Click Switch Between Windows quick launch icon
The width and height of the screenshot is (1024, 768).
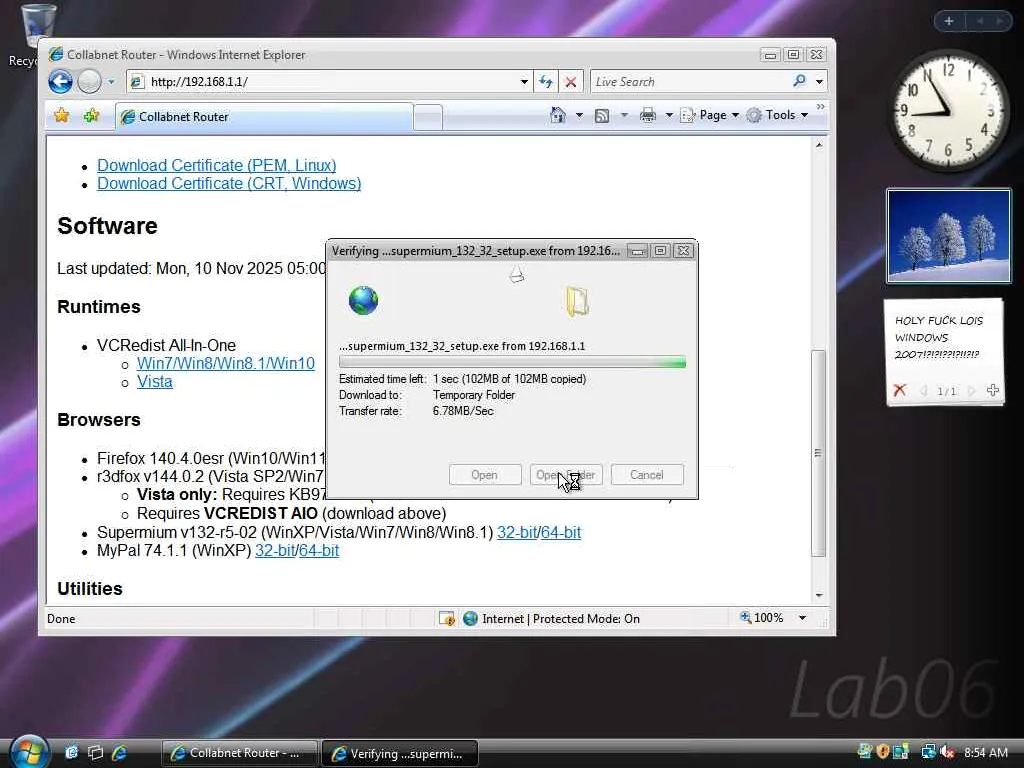(x=95, y=753)
